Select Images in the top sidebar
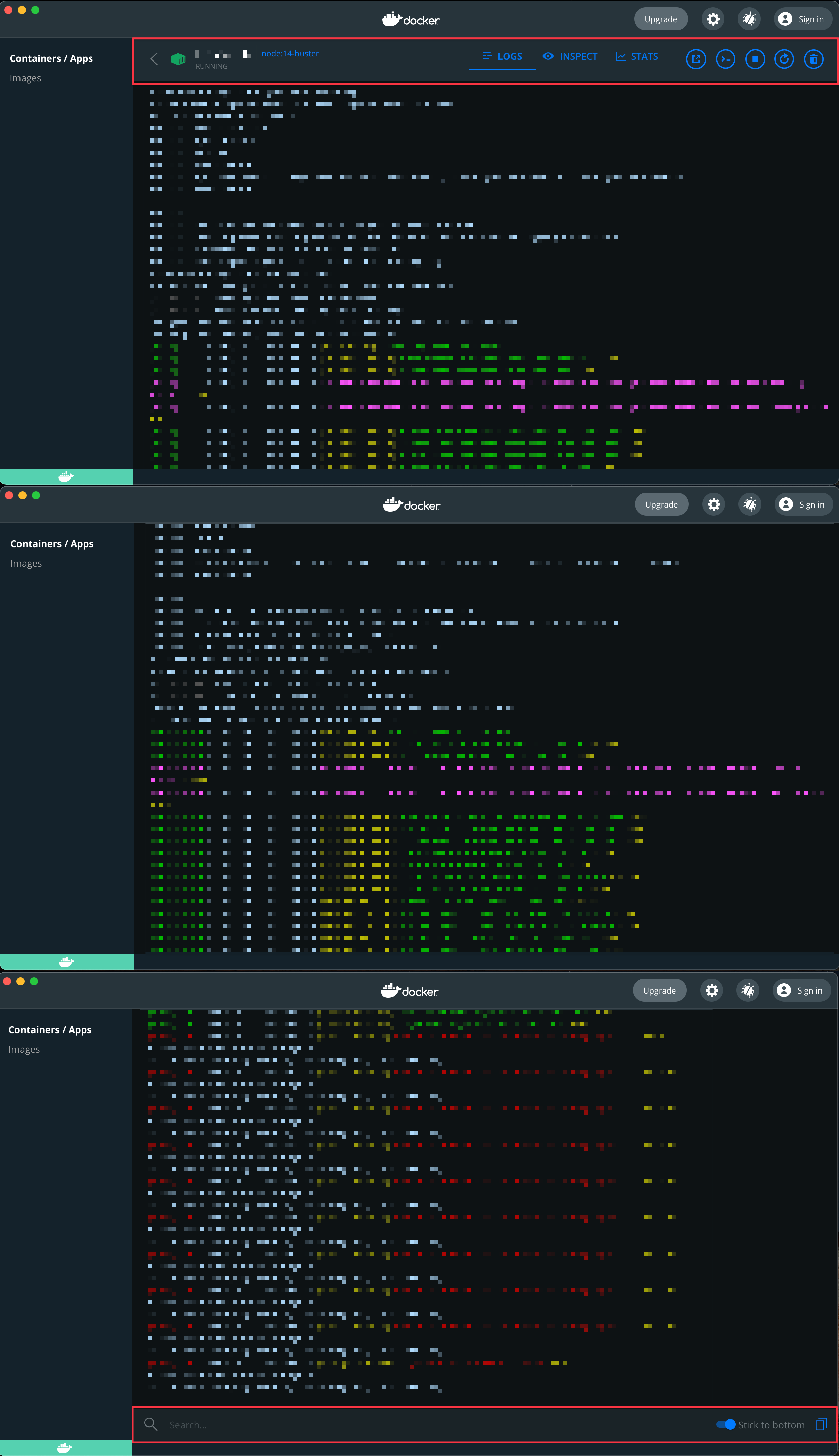 [25, 78]
